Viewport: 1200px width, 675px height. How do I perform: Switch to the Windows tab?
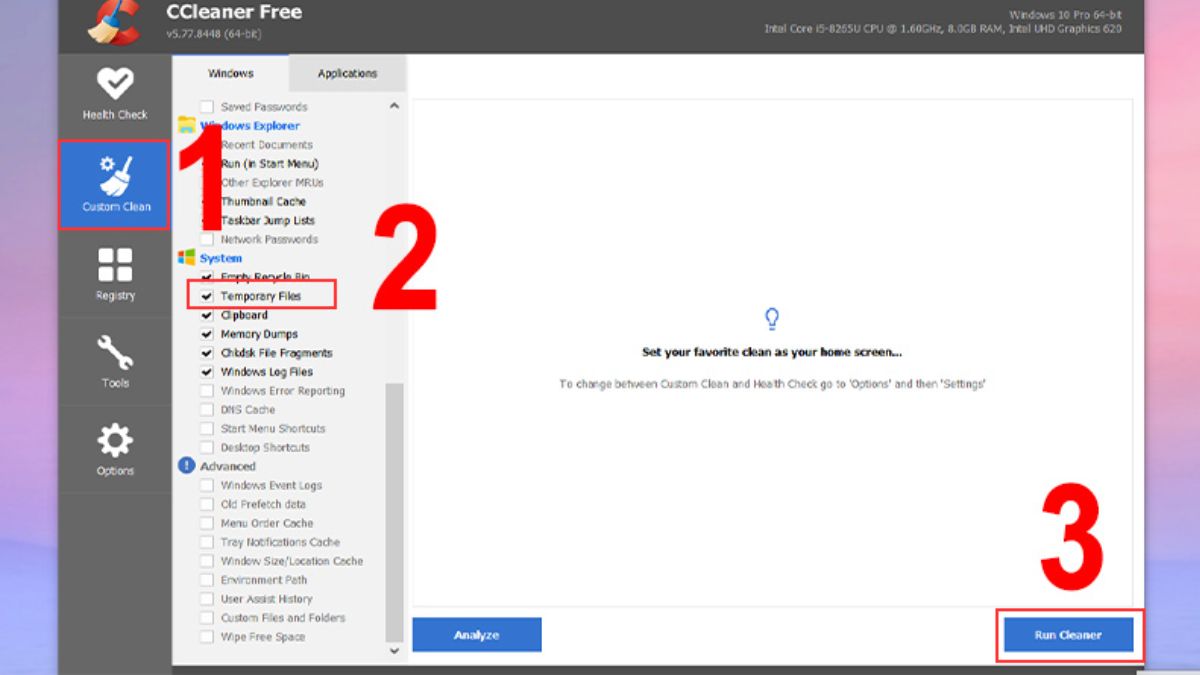231,73
